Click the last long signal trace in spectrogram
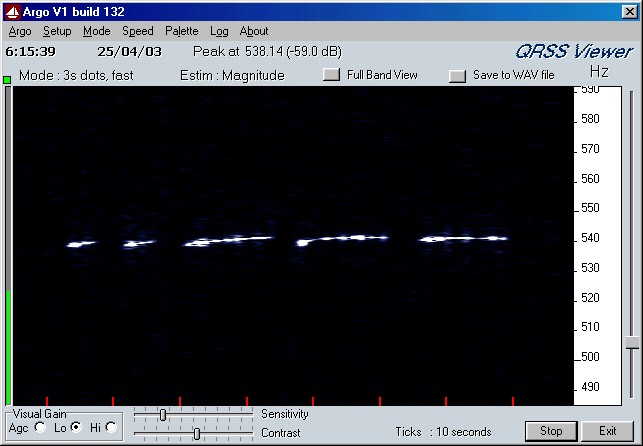 pos(463,238)
